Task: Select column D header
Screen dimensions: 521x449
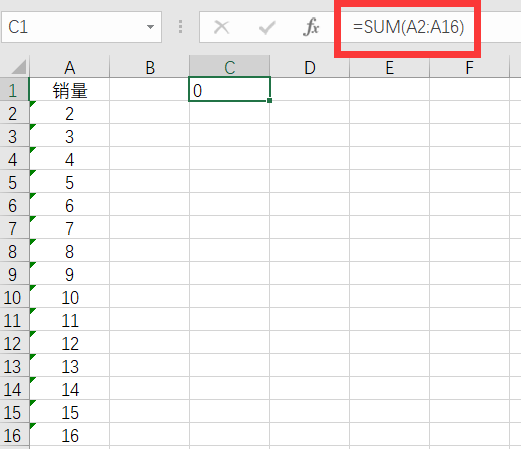Action: point(309,67)
